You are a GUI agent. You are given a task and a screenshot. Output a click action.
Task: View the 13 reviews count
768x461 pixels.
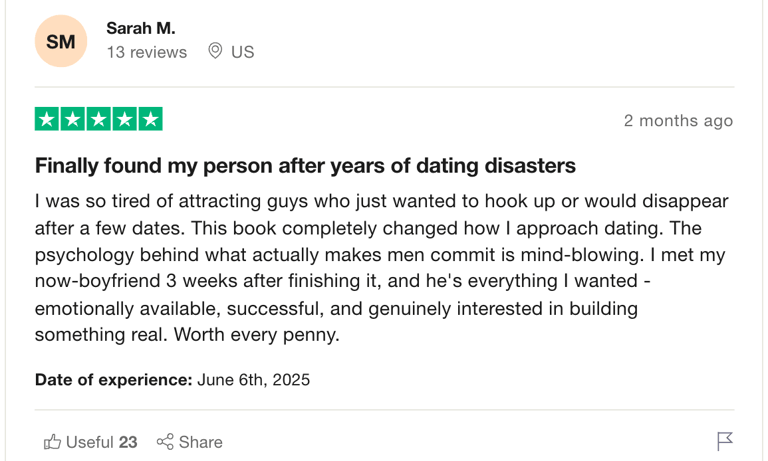point(147,52)
